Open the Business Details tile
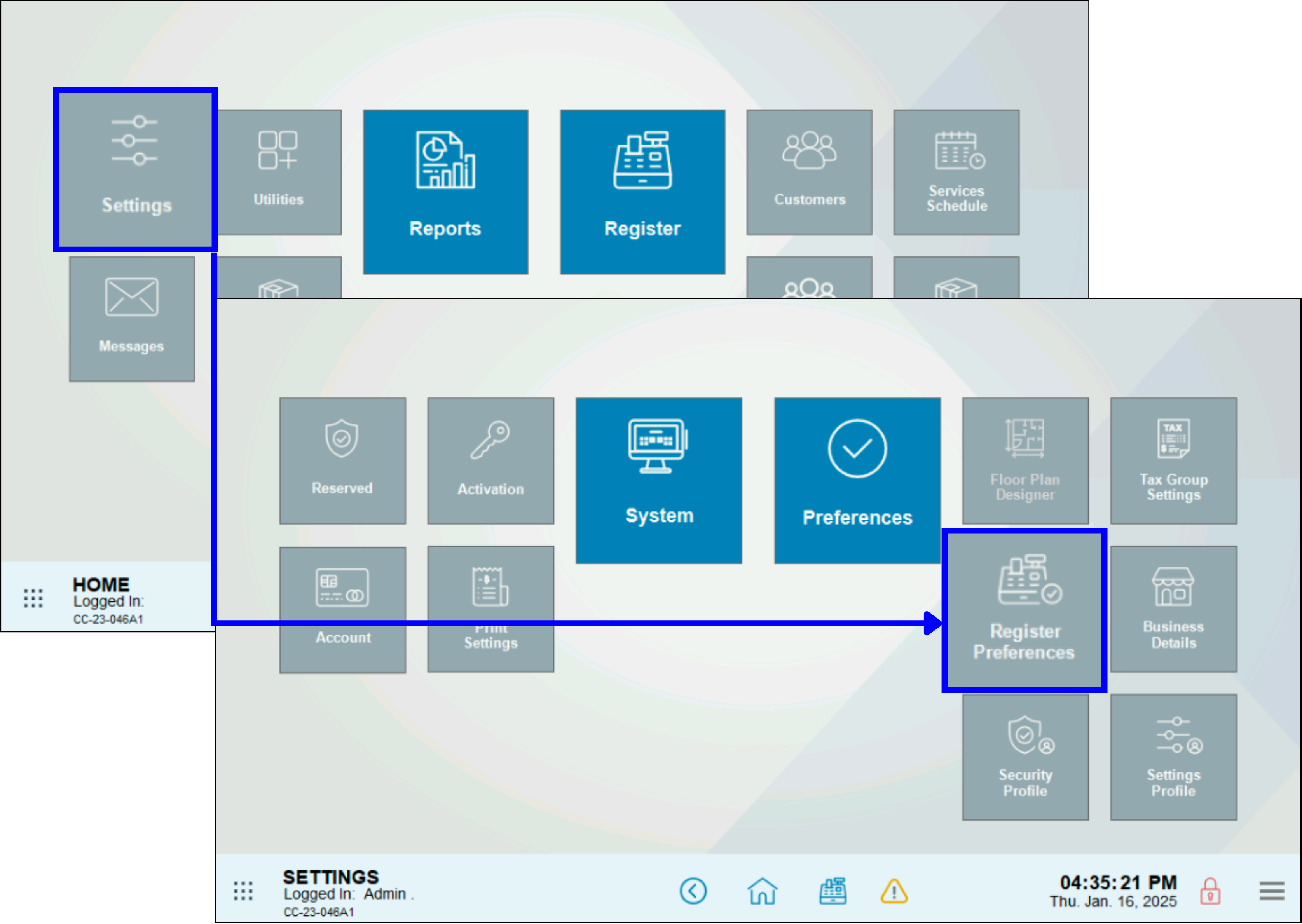The image size is (1302, 924). (x=1173, y=609)
